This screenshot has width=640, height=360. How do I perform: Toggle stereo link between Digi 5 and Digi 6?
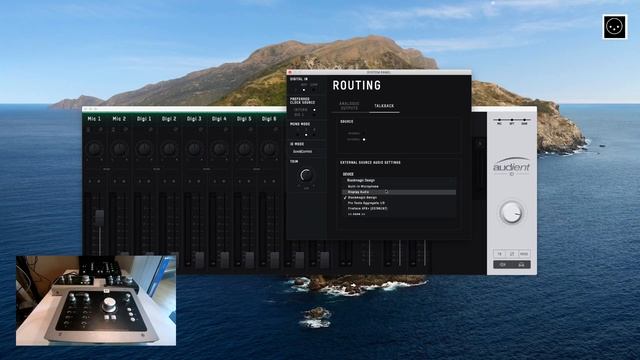point(257,169)
